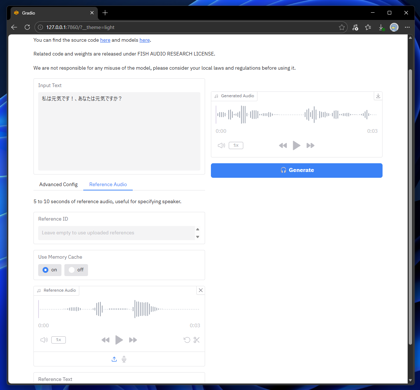Click the Reference Audio waveform

(119, 309)
